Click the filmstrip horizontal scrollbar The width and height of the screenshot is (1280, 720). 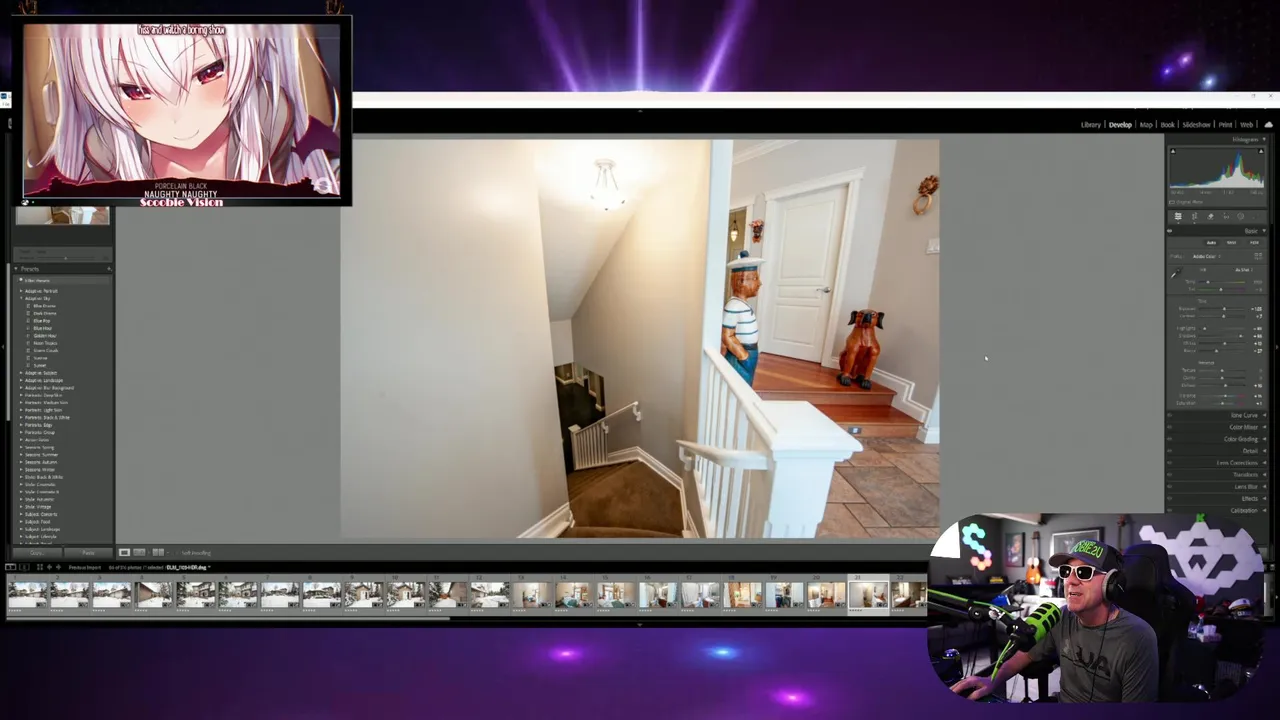tap(230, 618)
